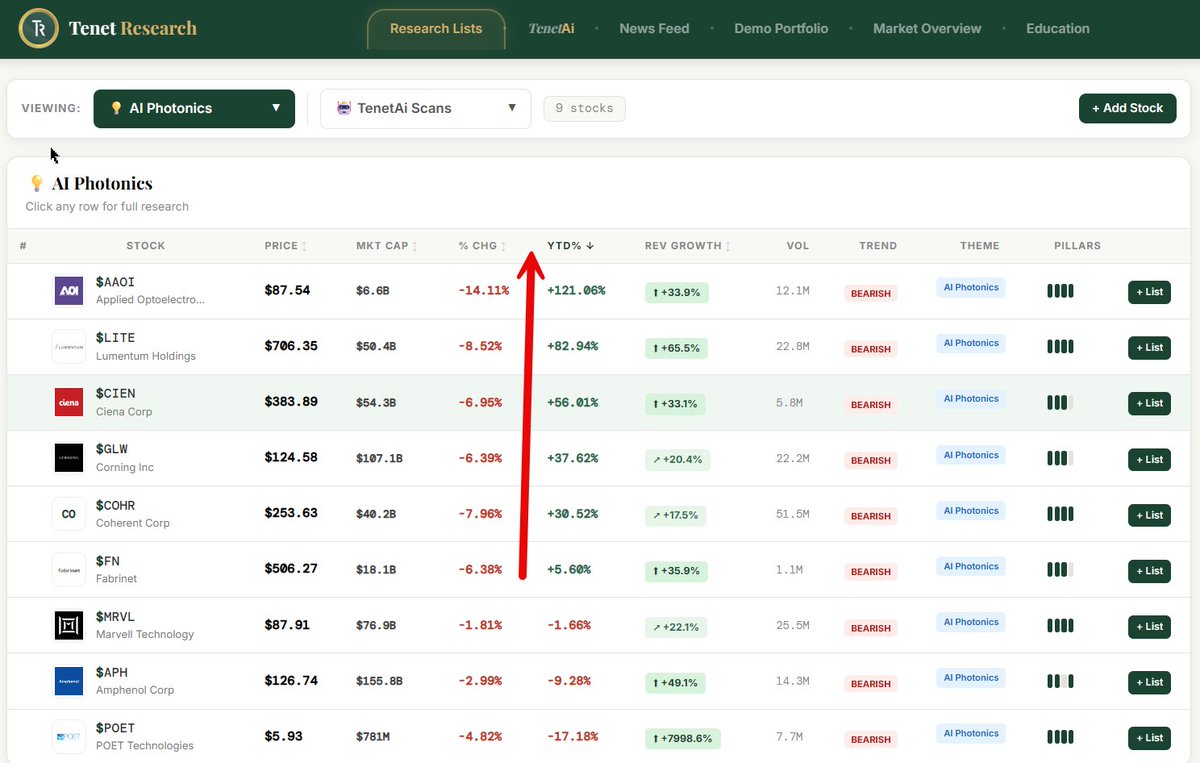Click the pillars bars icon for POET

tap(1060, 737)
